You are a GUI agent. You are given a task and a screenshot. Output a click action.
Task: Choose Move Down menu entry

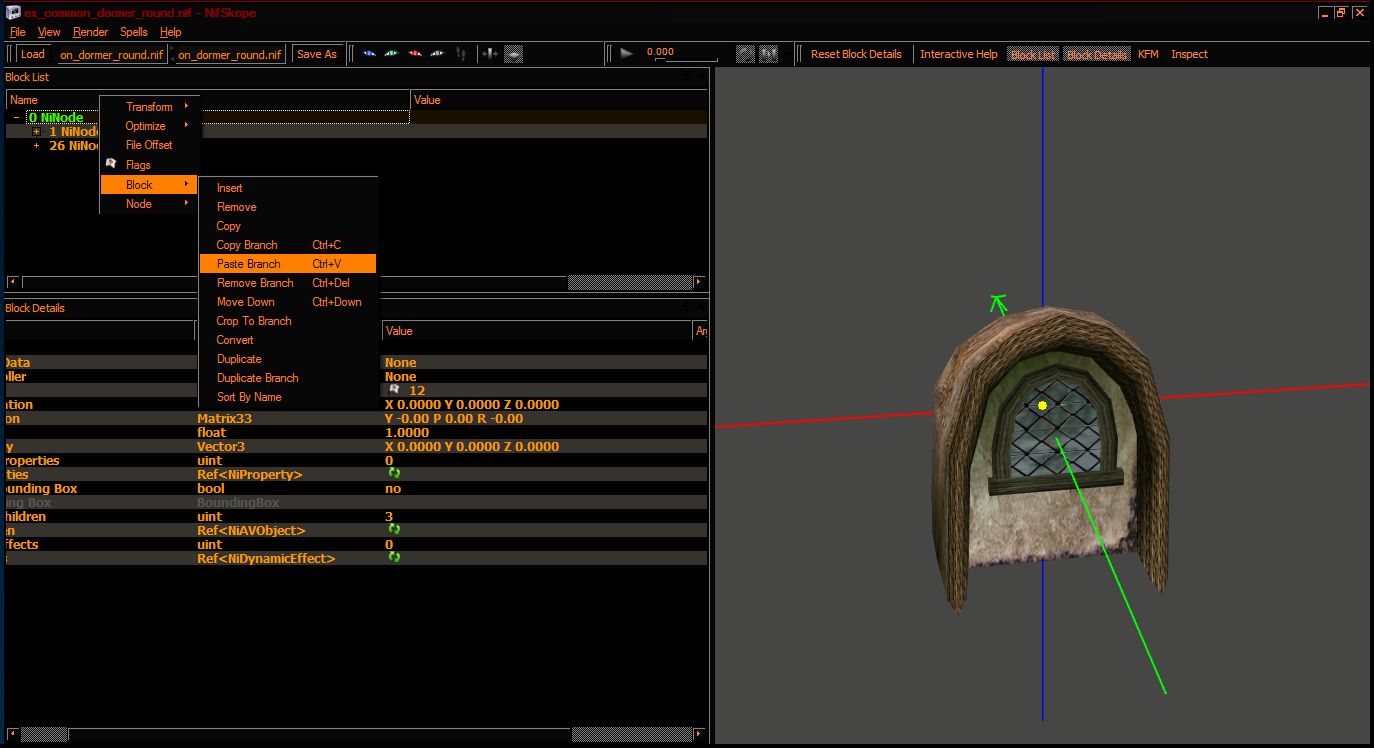[x=288, y=302]
